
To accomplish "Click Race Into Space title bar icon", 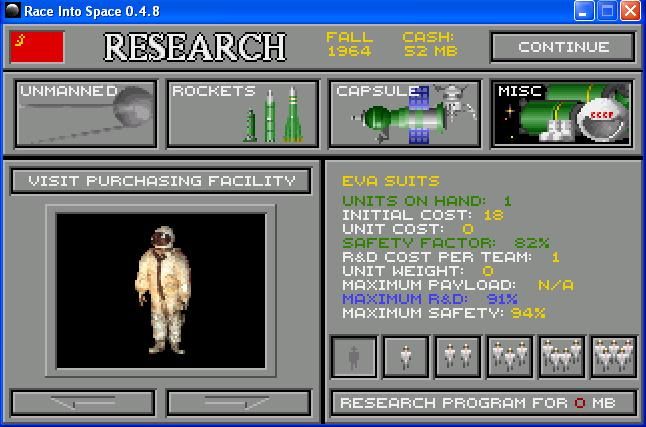I will (12, 10).
